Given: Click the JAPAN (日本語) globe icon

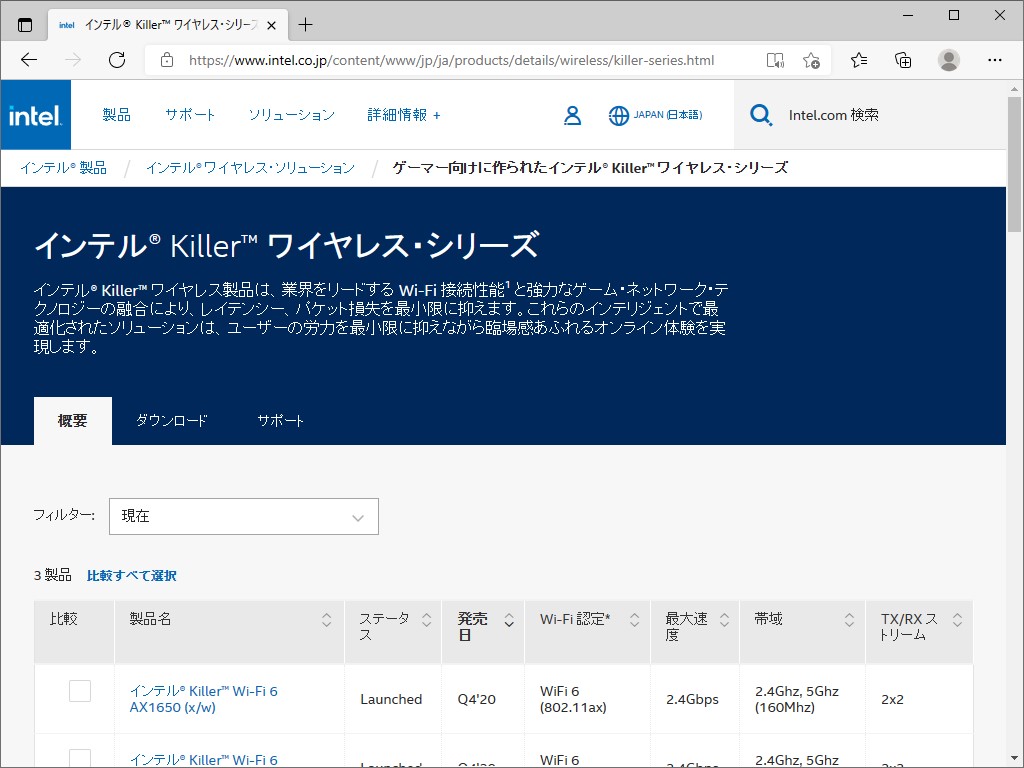Looking at the screenshot, I should click(618, 115).
